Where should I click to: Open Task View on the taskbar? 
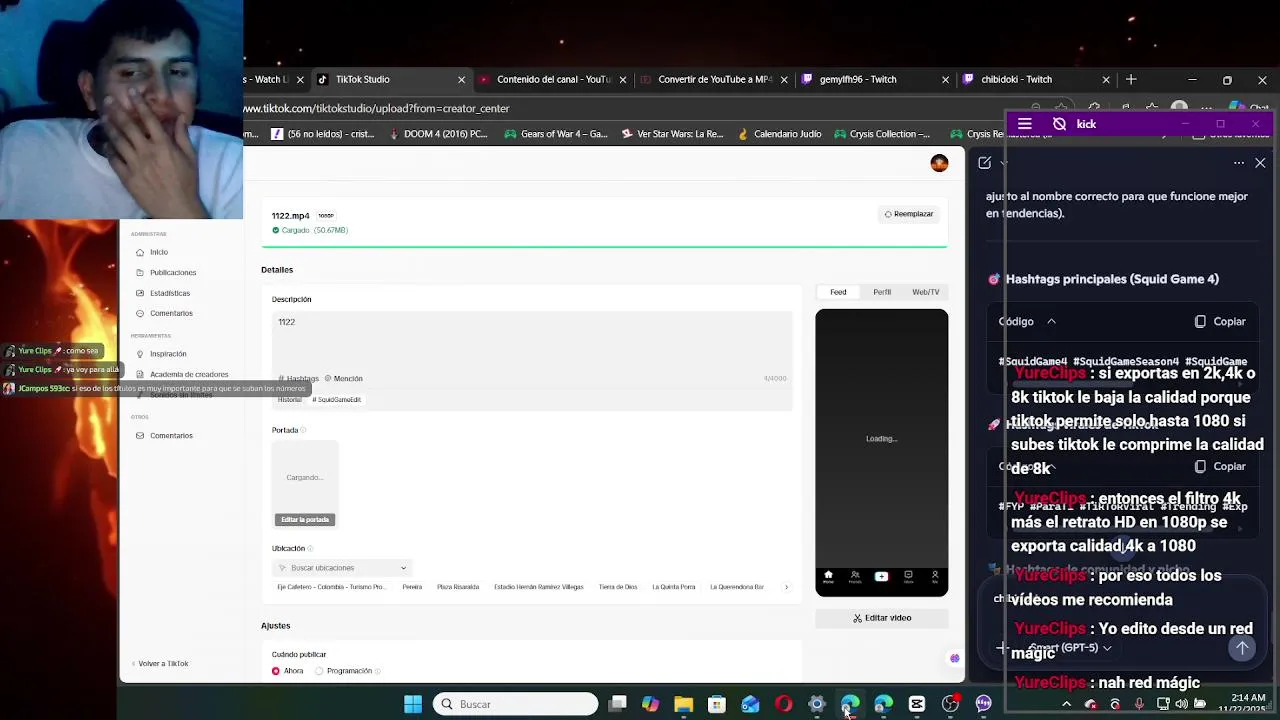[618, 704]
